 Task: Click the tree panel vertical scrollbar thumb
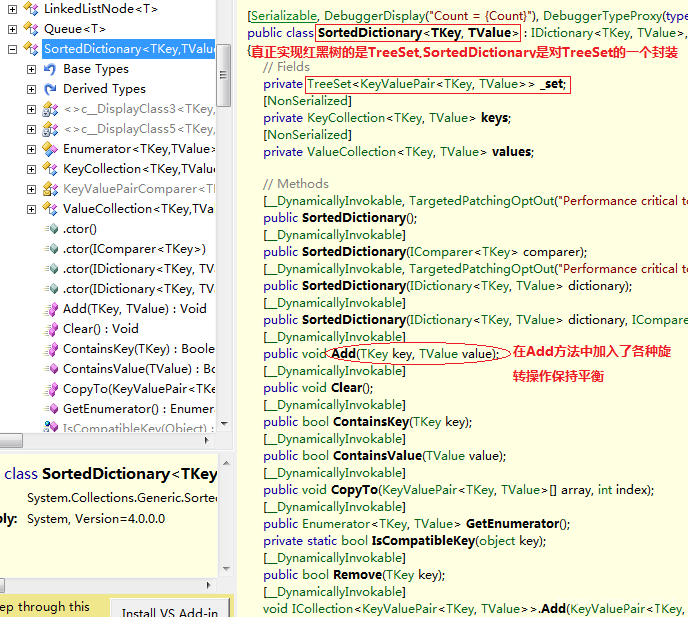(224, 75)
